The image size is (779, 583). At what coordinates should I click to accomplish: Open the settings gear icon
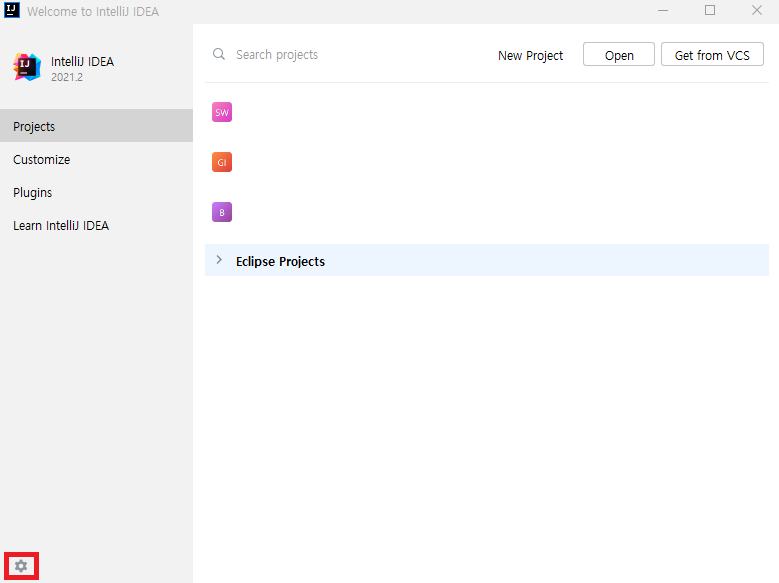(x=21, y=566)
